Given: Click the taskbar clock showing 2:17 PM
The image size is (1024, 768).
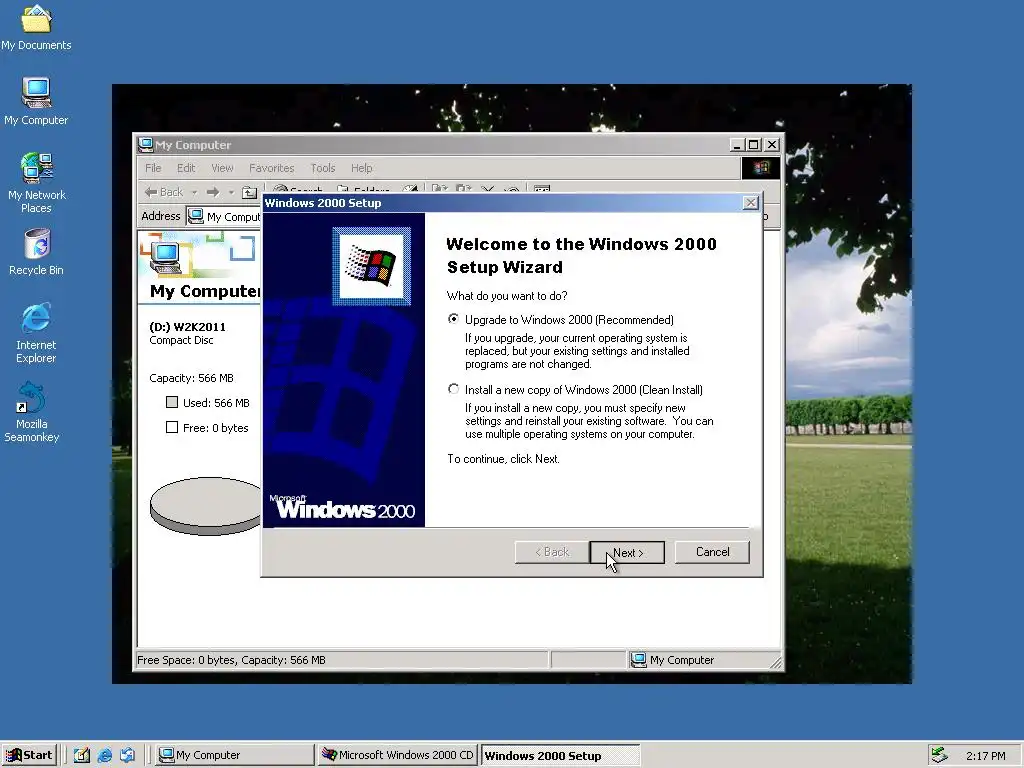Looking at the screenshot, I should pos(985,756).
